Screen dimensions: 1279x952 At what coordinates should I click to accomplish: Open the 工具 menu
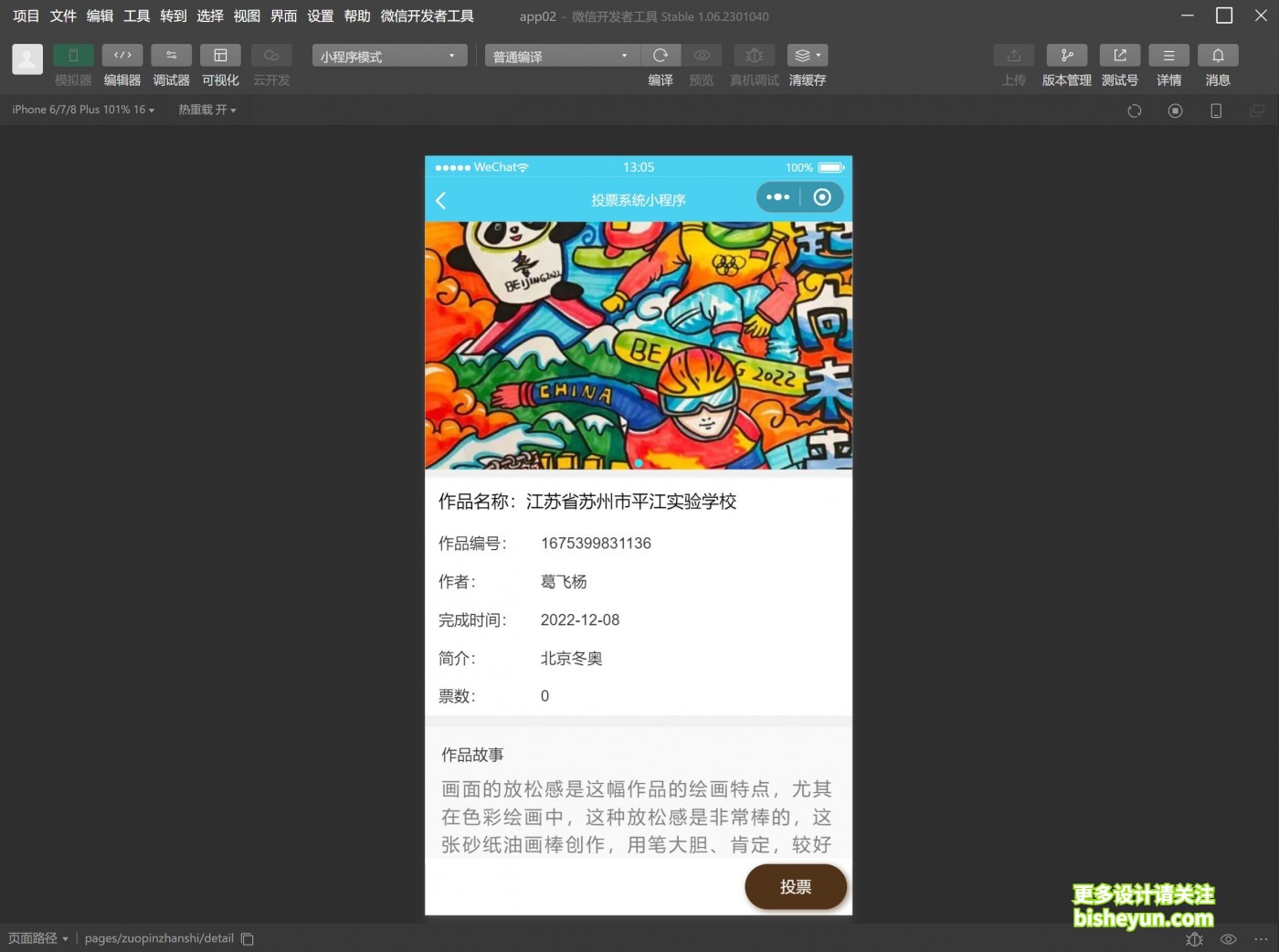pyautogui.click(x=137, y=16)
